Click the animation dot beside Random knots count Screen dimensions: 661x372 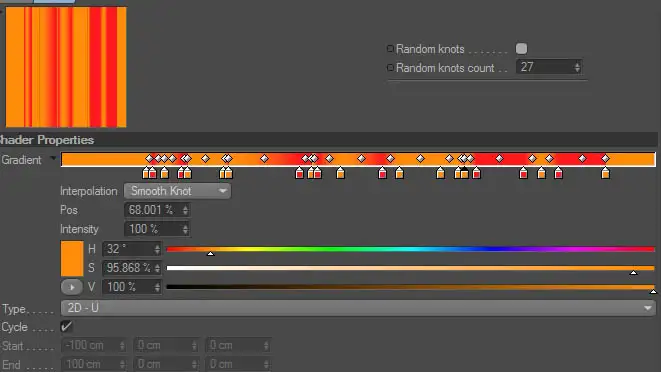click(390, 67)
